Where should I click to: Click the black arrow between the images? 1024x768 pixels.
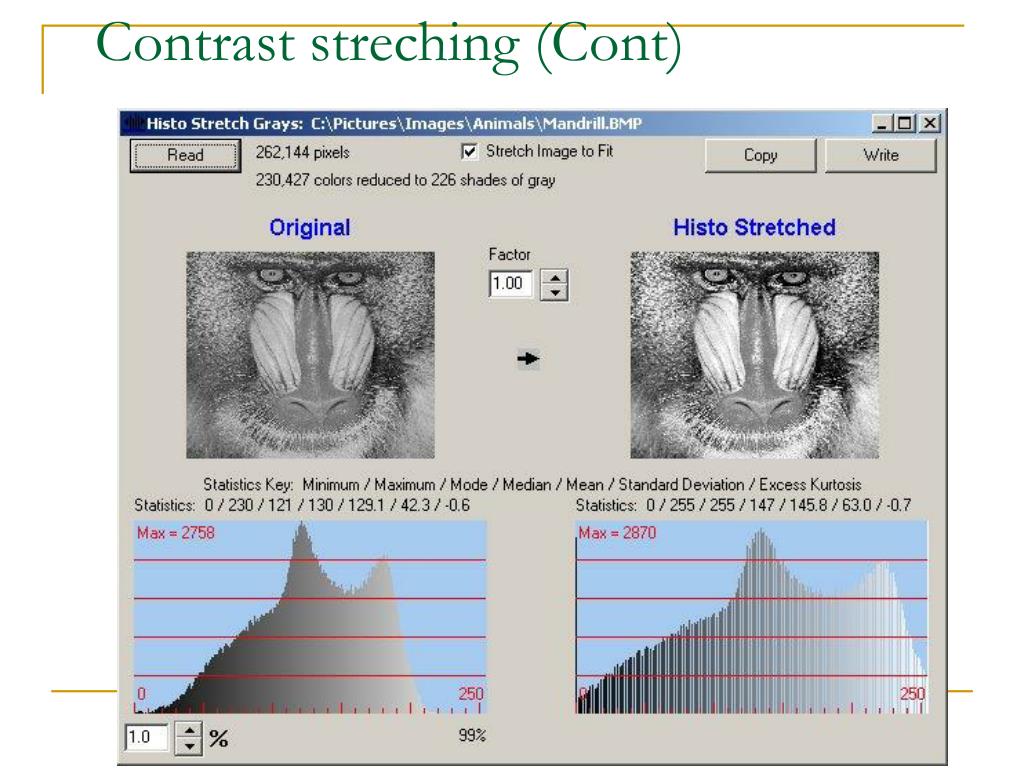point(528,359)
